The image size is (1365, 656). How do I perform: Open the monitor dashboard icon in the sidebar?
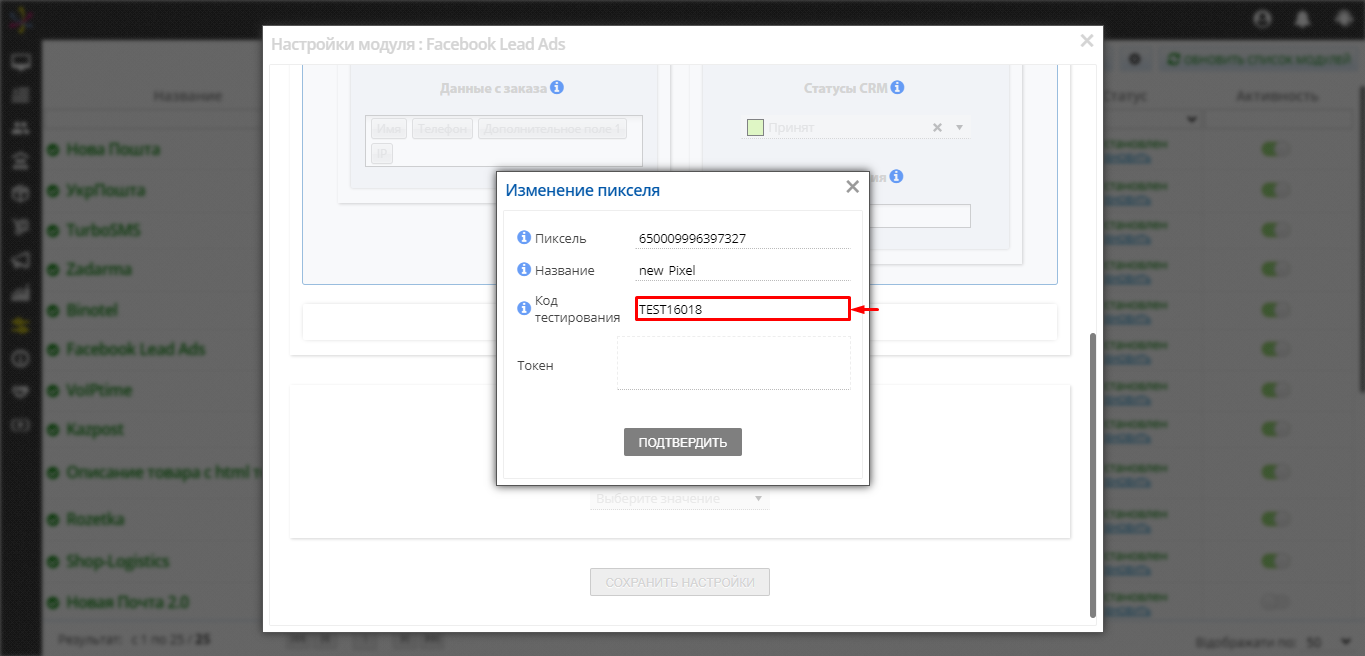(20, 63)
